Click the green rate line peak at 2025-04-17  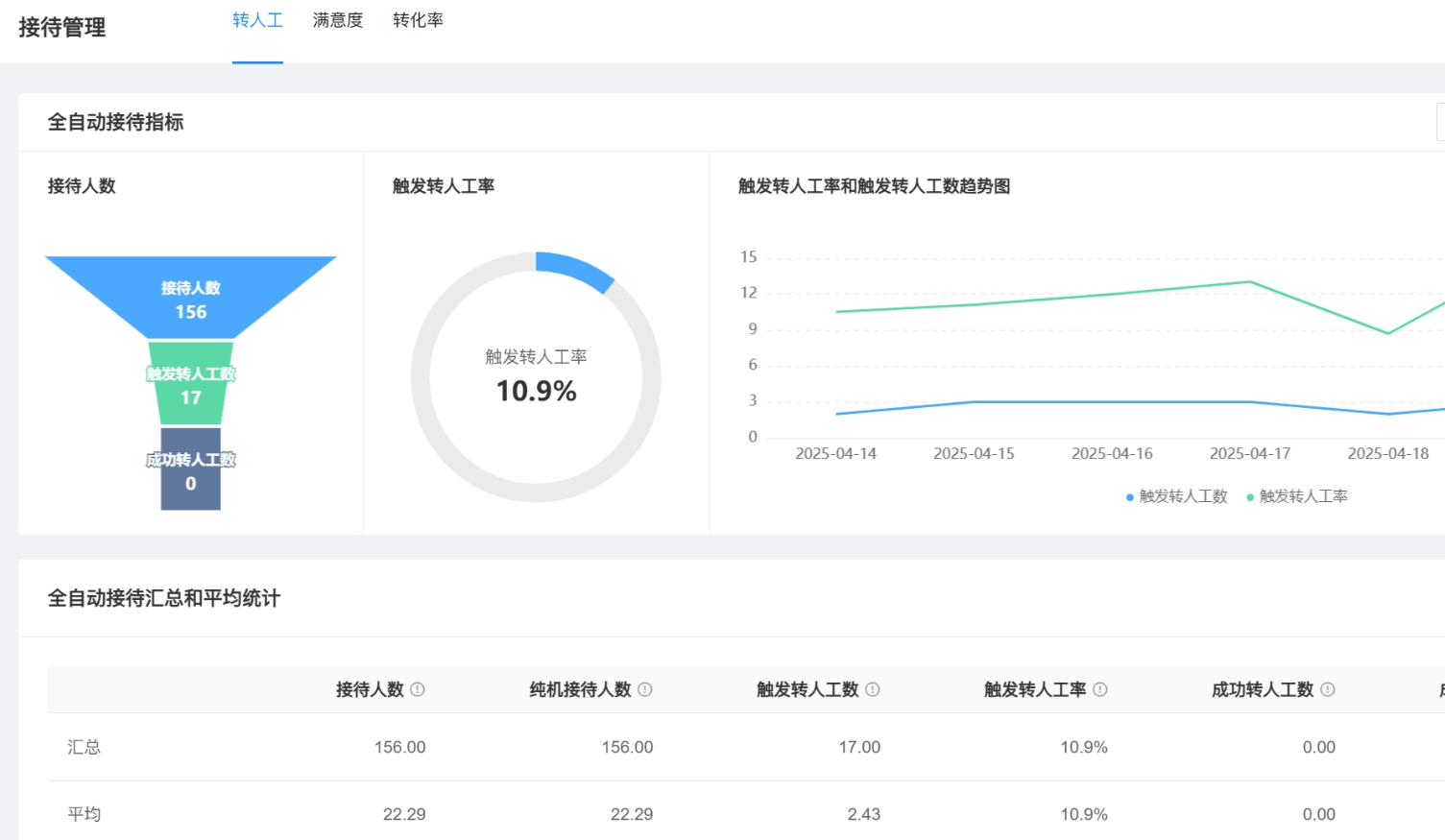point(1250,281)
